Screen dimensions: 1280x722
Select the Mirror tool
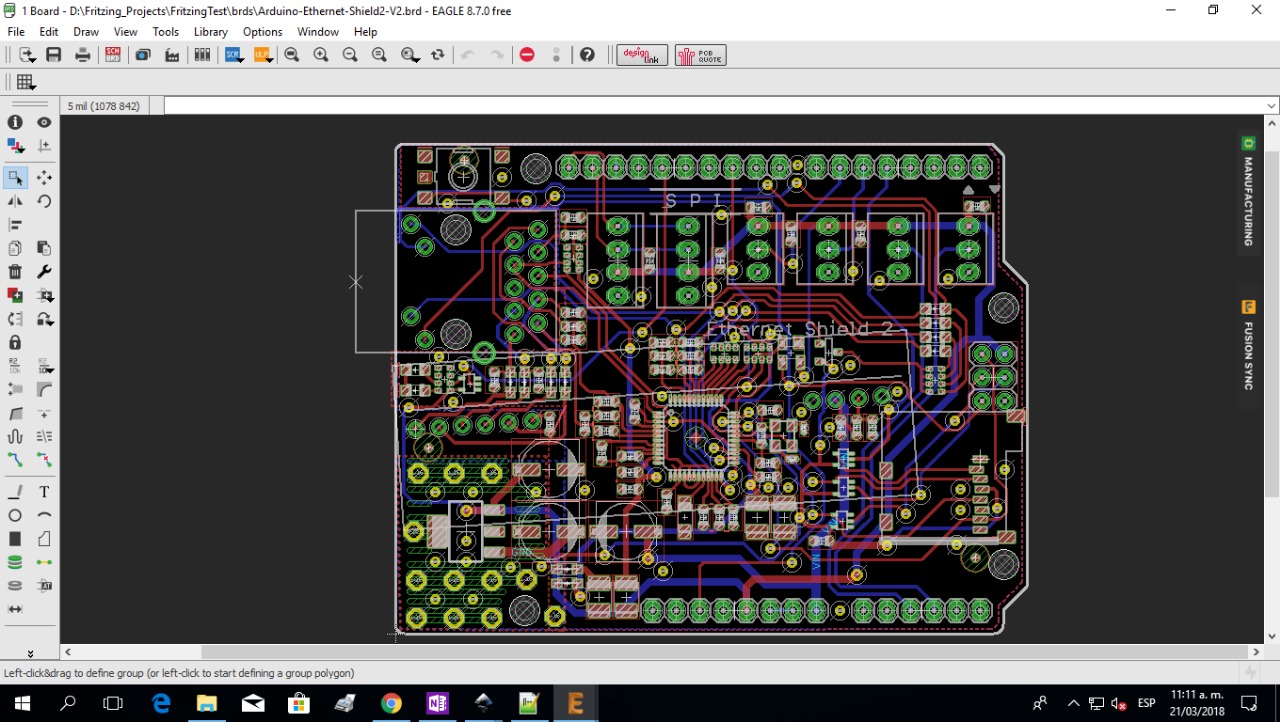click(x=15, y=201)
